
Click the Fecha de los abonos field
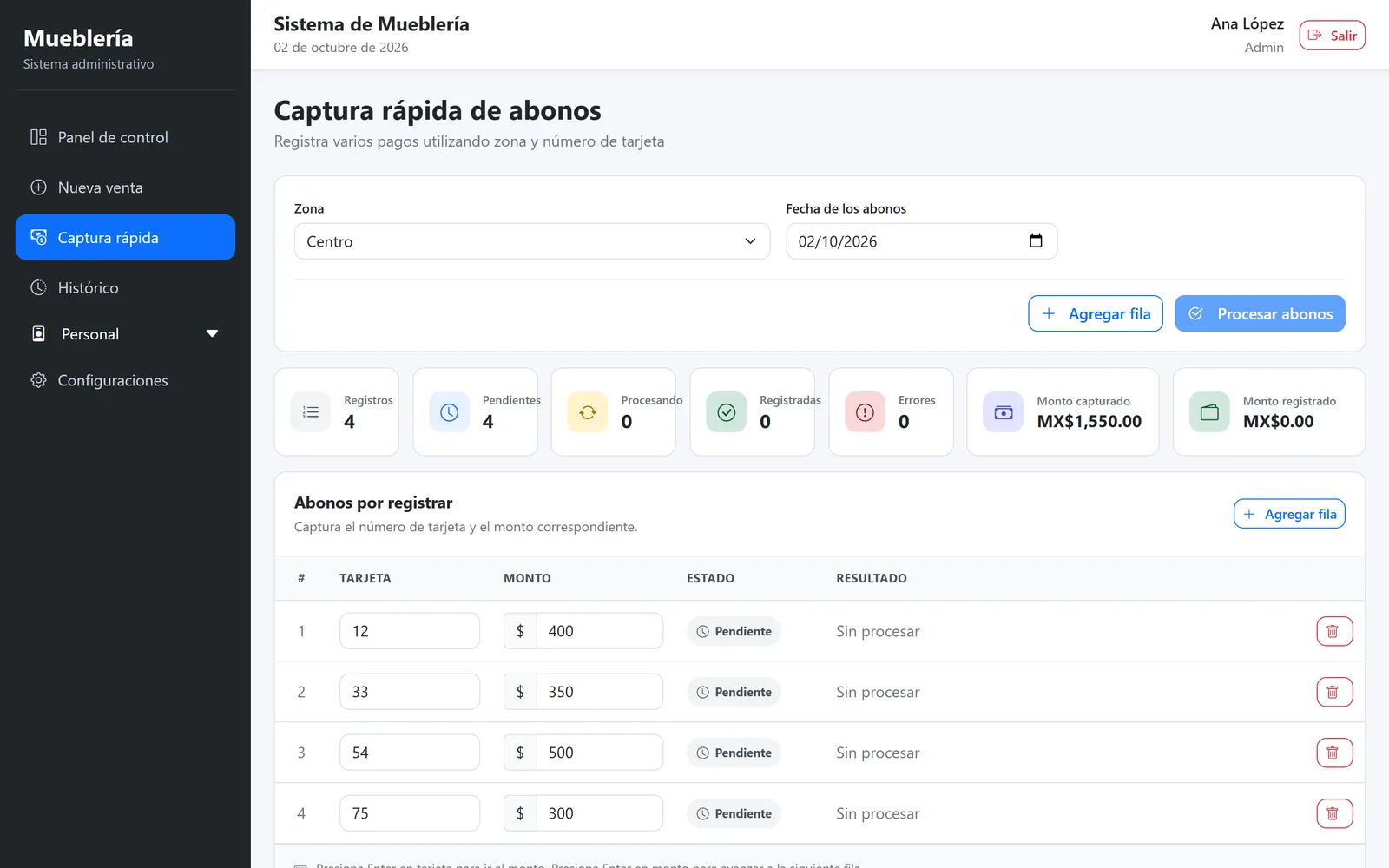[922, 241]
